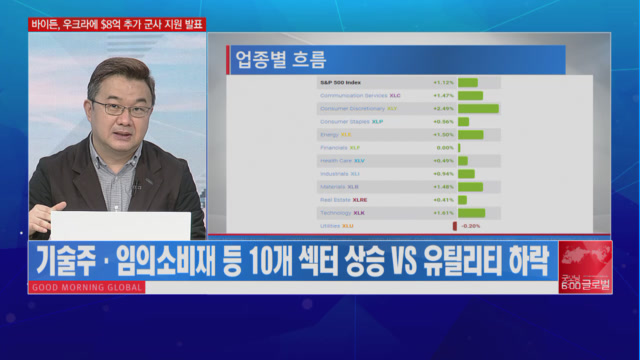640x360 pixels.
Task: Click the -0.20% Utilities value
Action: click(x=471, y=226)
